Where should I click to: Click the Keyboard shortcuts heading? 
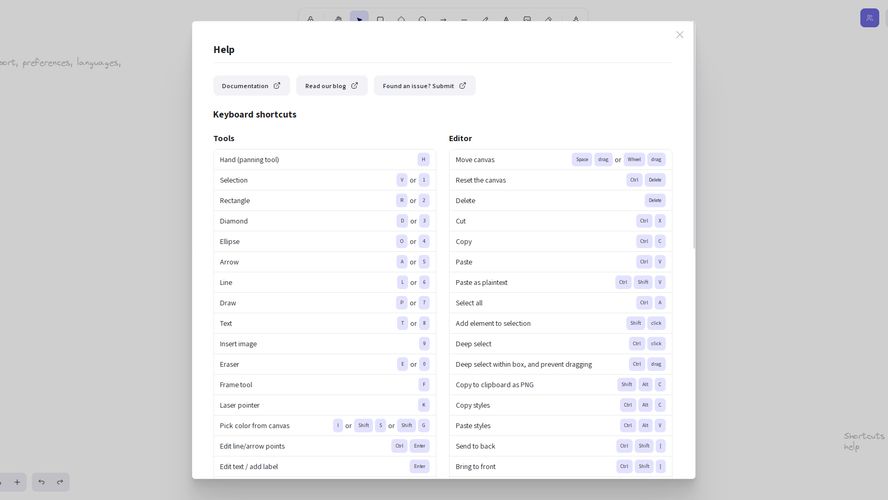pos(255,114)
